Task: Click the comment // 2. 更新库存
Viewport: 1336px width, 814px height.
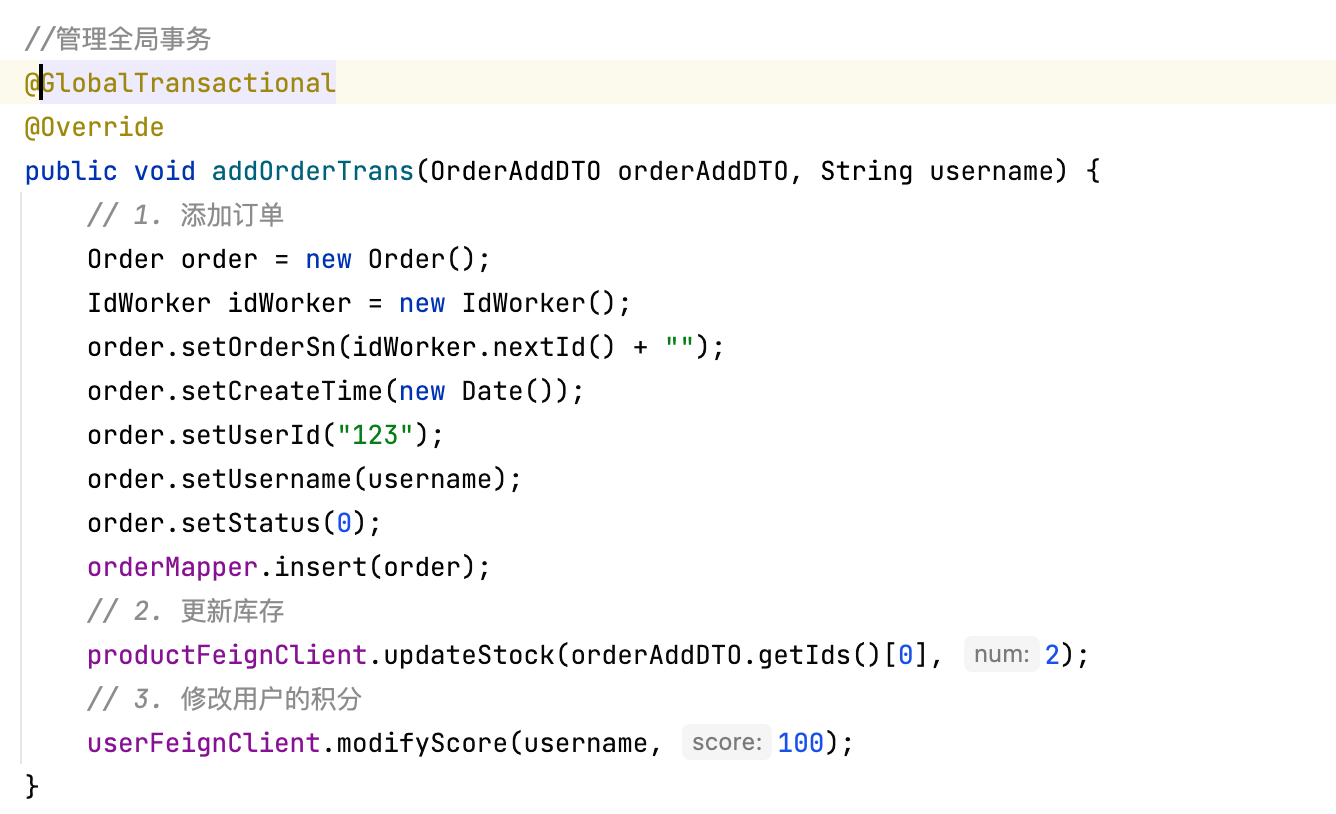Action: click(x=186, y=611)
